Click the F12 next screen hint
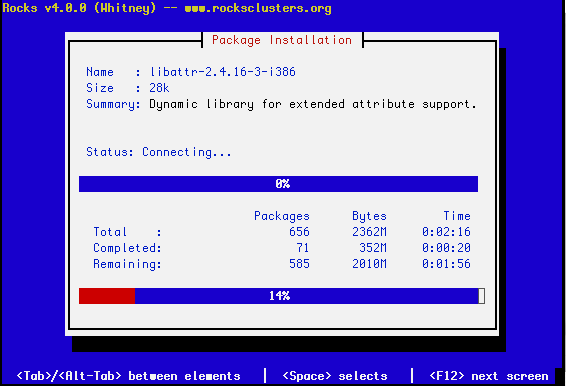The image size is (566, 386). coord(489,376)
